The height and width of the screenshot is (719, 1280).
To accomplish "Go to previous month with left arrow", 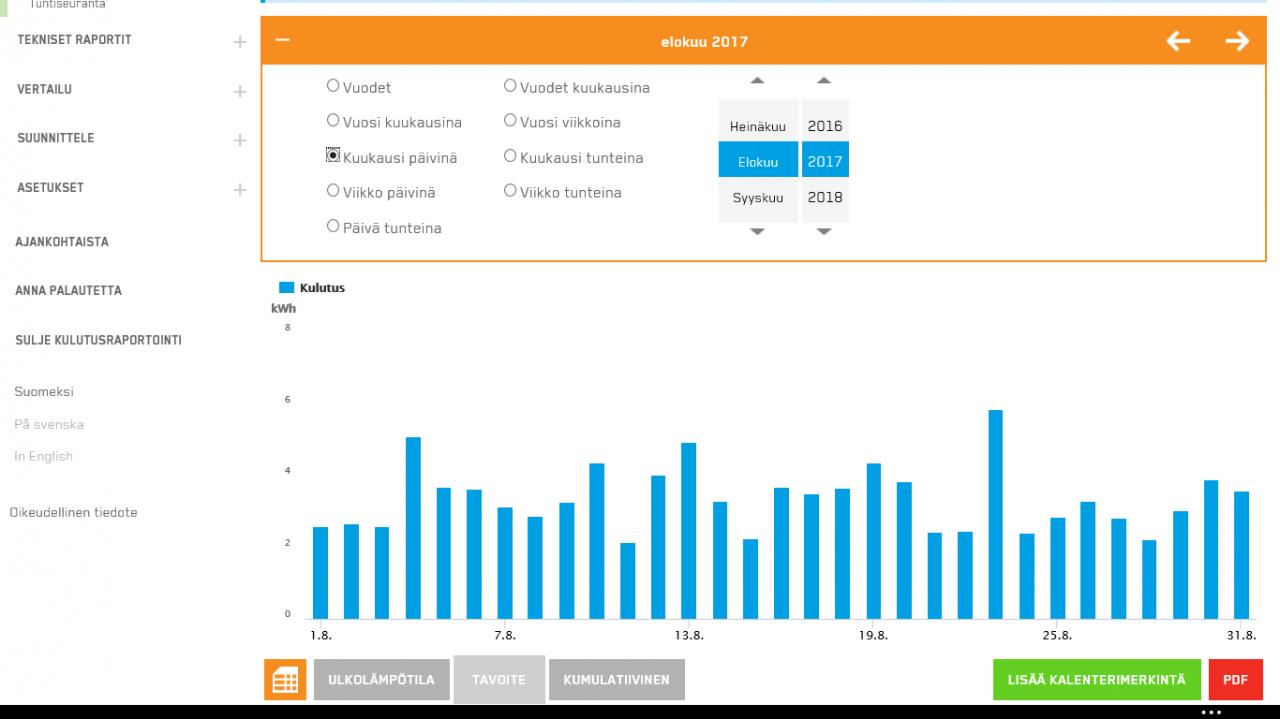I will (1179, 41).
